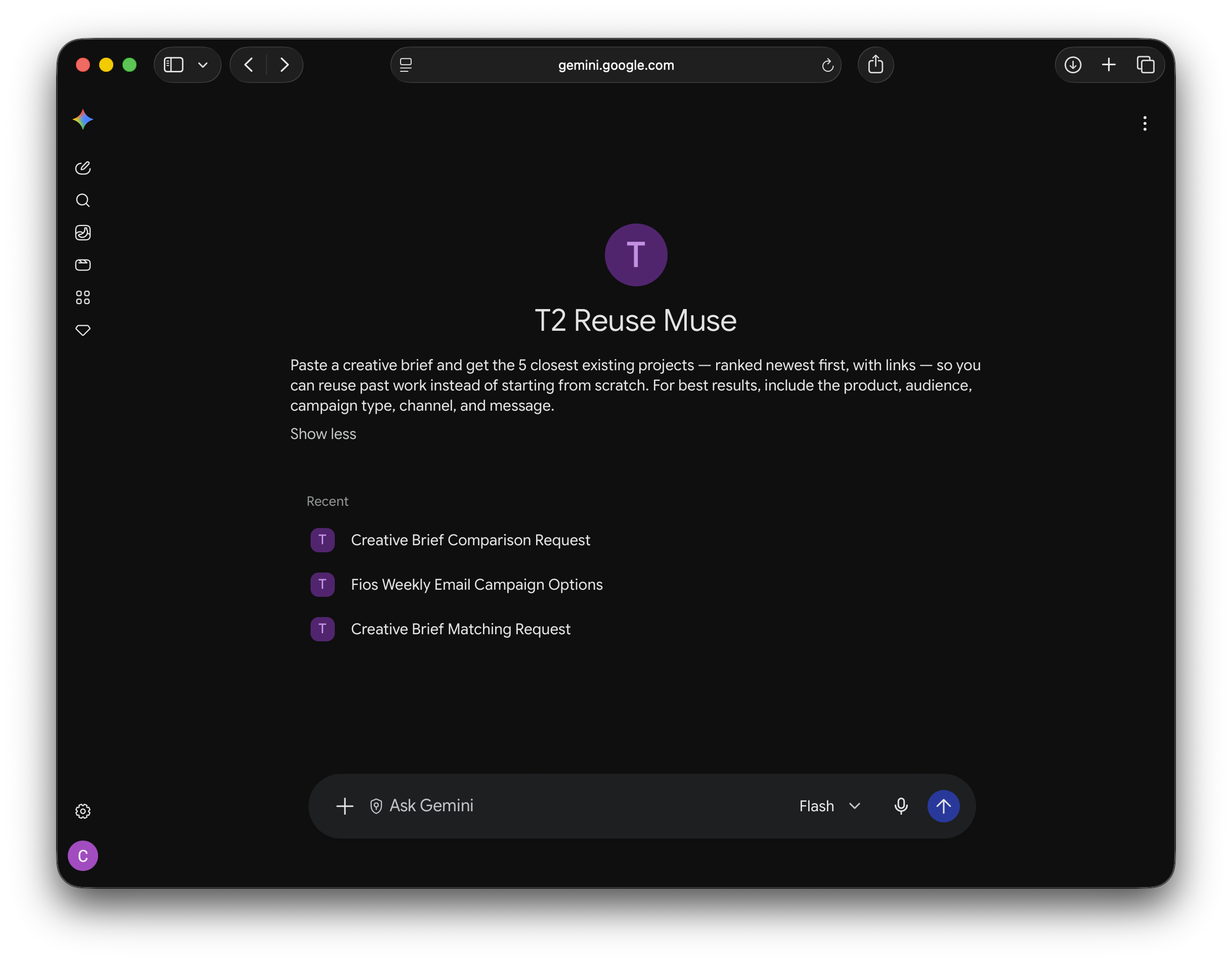1232x963 pixels.
Task: Open the image sticker icon in sidebar
Action: 83,233
